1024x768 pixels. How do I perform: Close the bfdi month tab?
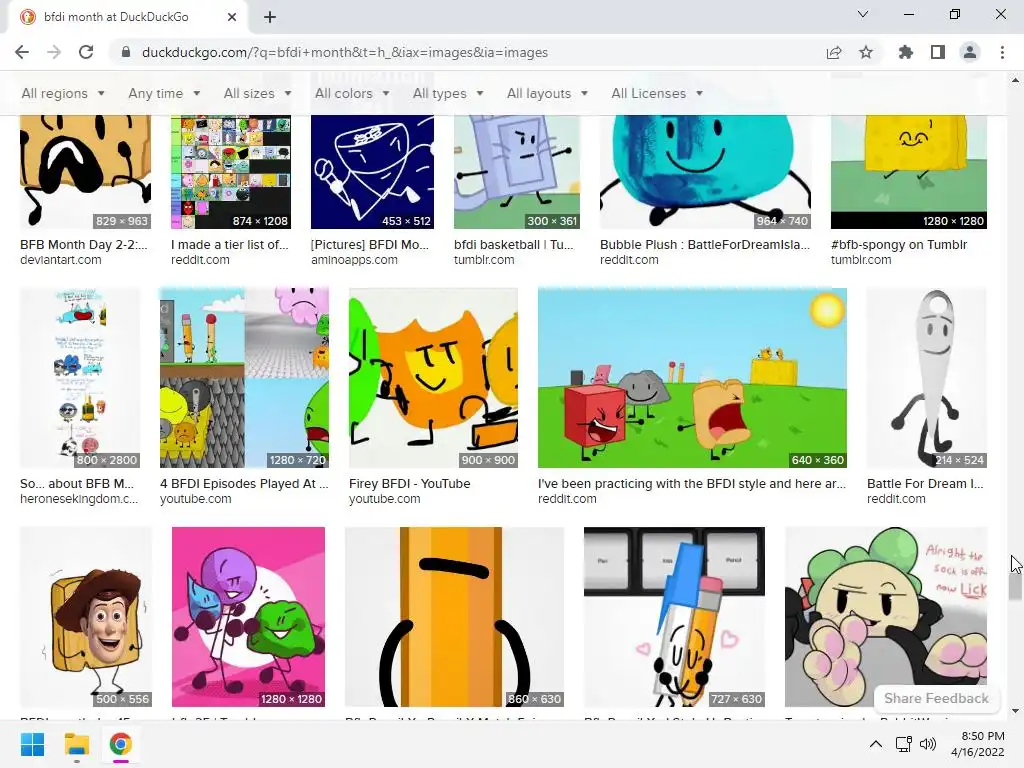tap(232, 17)
